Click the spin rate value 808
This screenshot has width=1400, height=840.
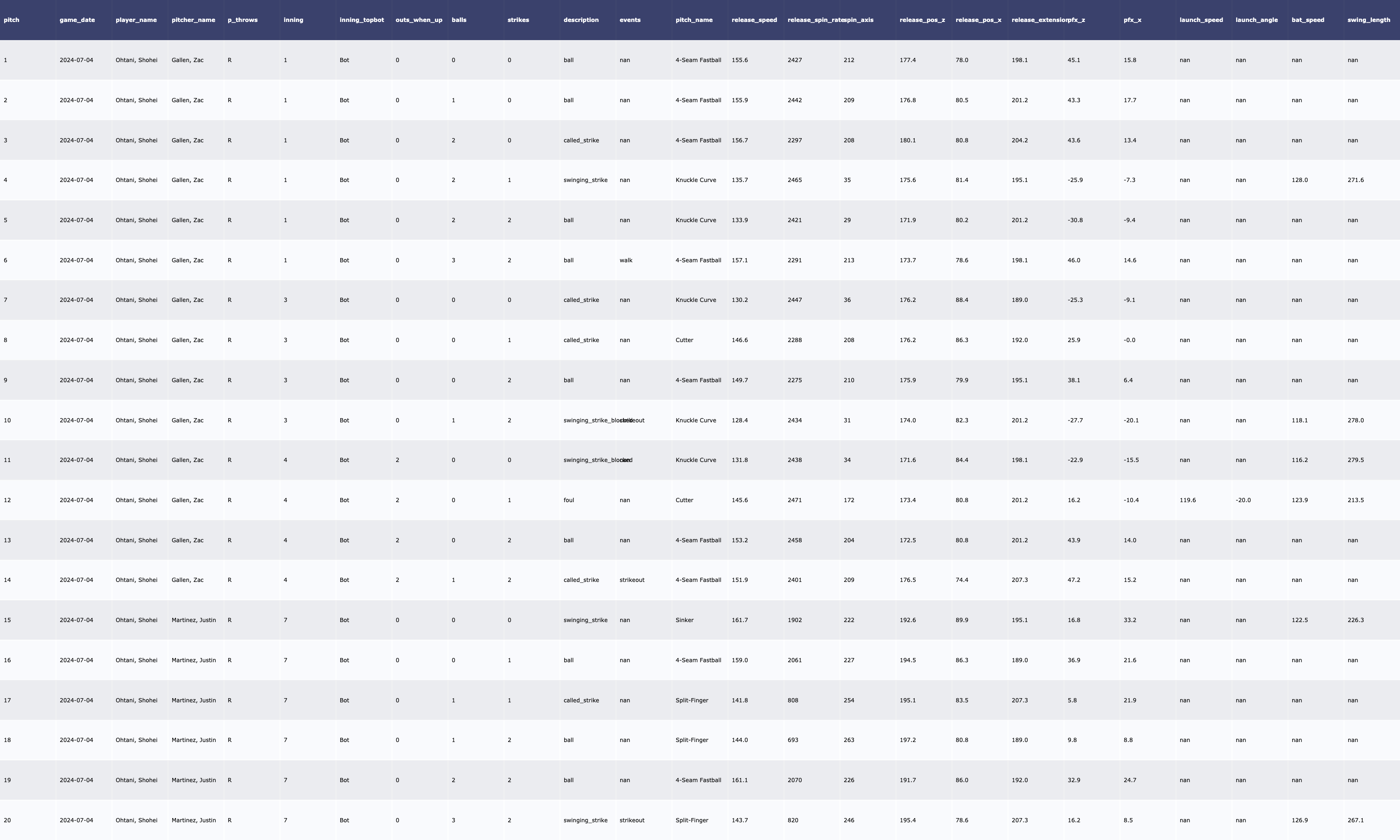[x=793, y=700]
